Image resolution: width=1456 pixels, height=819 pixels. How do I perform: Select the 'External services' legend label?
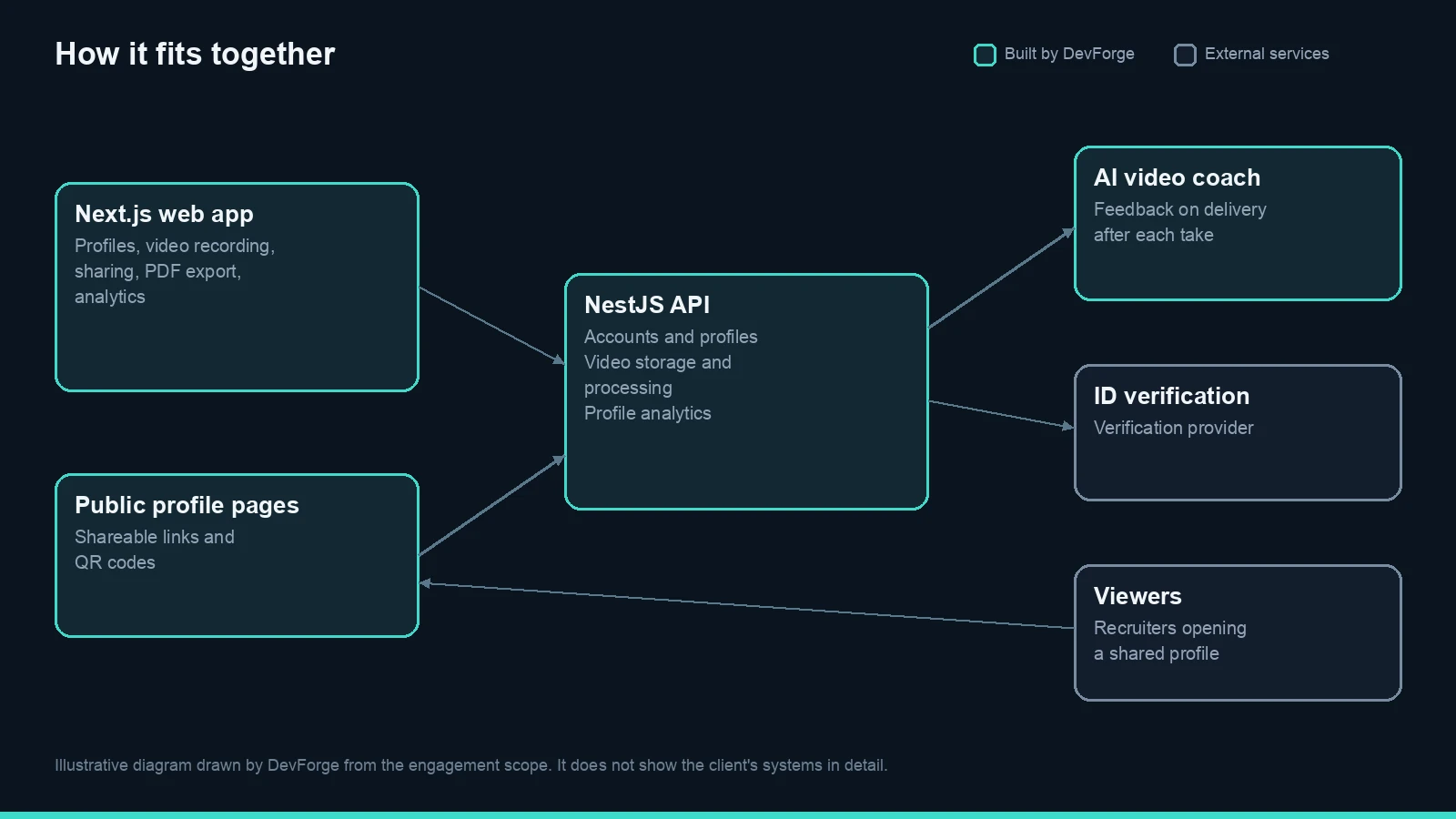click(1267, 54)
